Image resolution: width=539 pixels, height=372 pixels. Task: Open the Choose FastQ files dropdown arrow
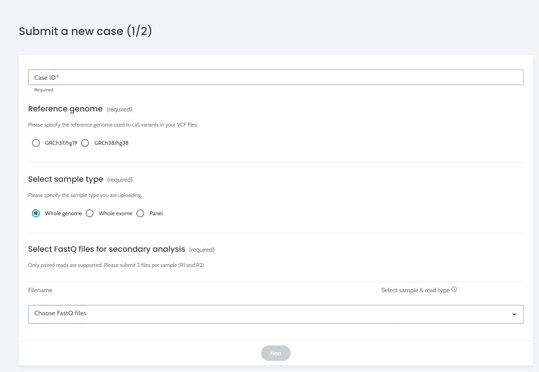click(x=514, y=314)
